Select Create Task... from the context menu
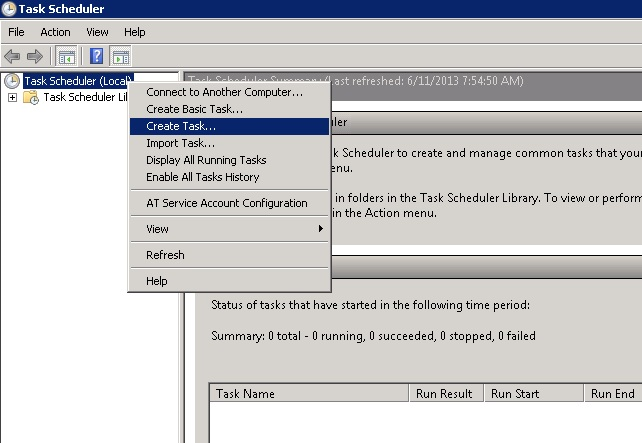642x443 pixels. (181, 126)
